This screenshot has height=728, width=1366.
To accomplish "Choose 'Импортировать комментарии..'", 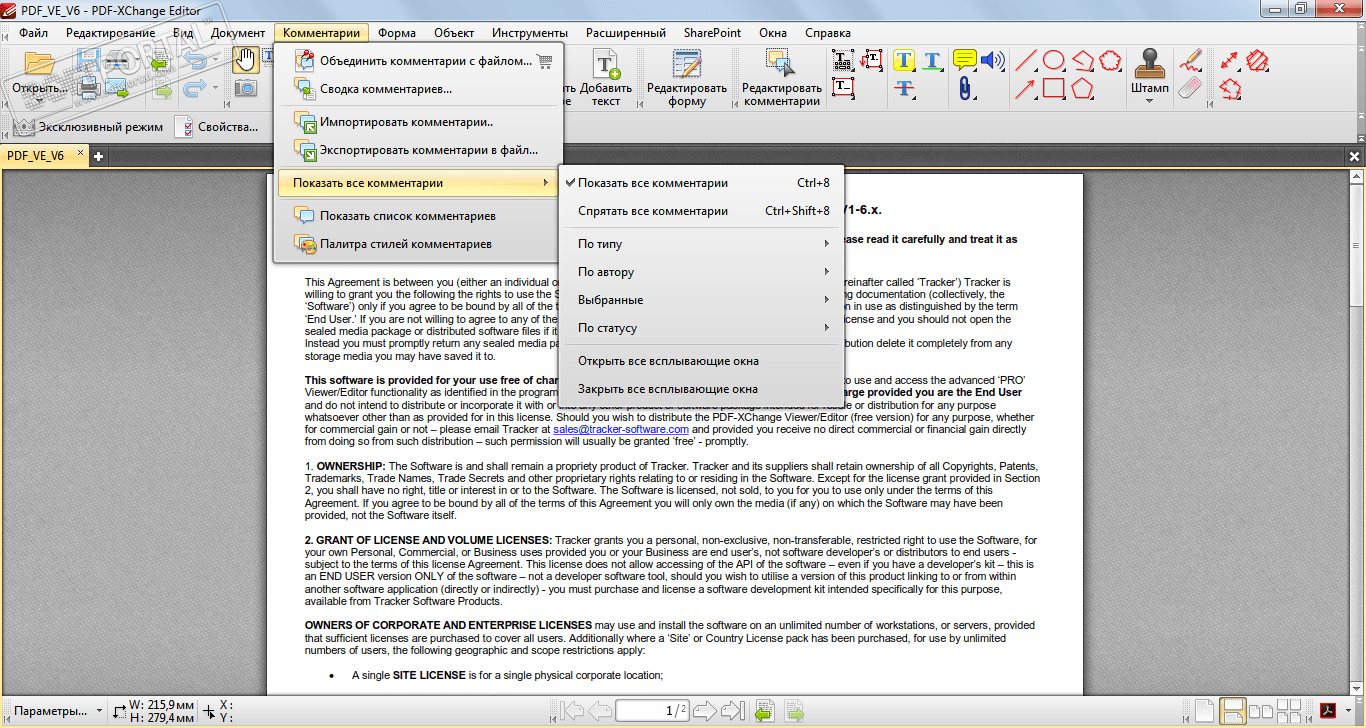I will [x=418, y=123].
